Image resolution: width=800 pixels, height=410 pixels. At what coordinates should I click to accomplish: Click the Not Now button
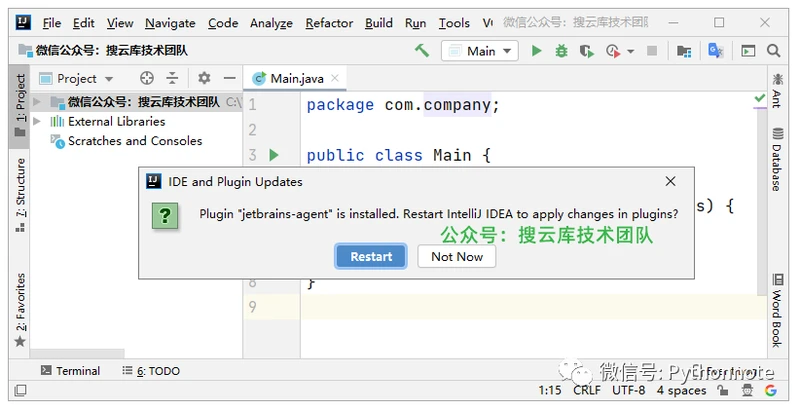coord(457,256)
